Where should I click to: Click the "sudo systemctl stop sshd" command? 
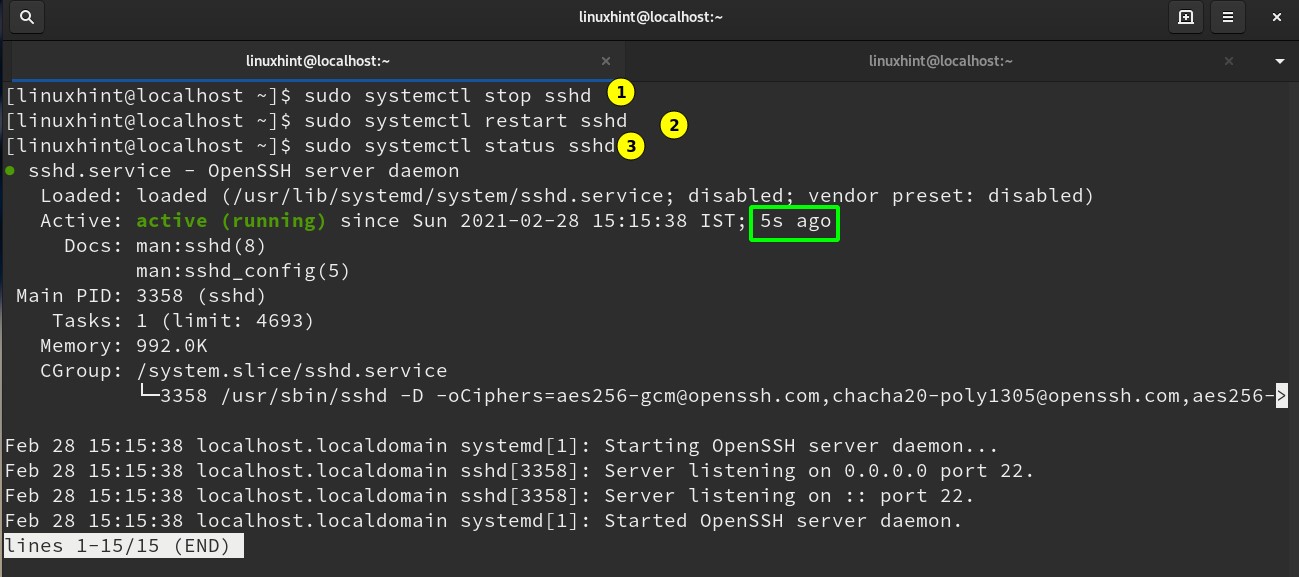[448, 96]
